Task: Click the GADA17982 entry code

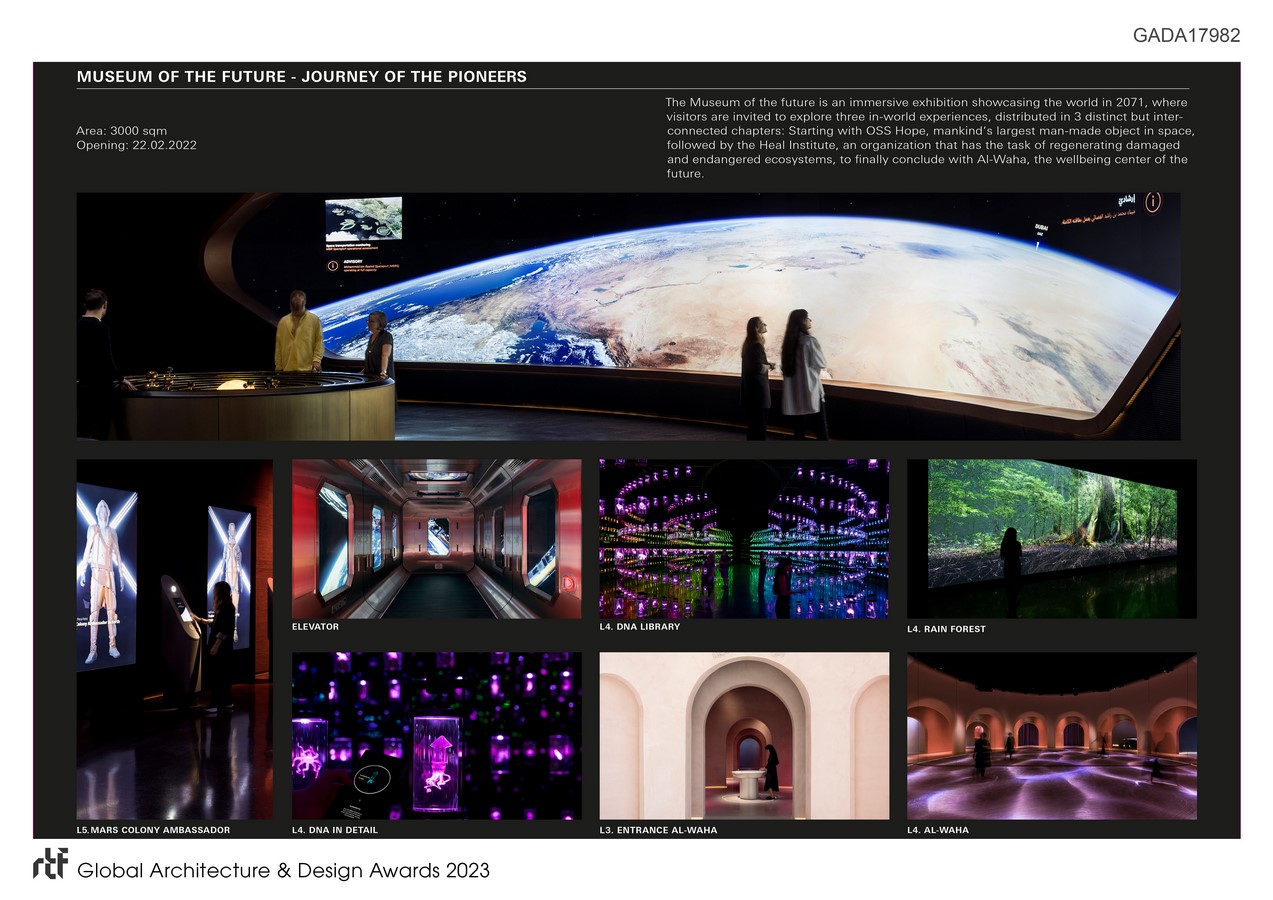Action: pos(1186,36)
